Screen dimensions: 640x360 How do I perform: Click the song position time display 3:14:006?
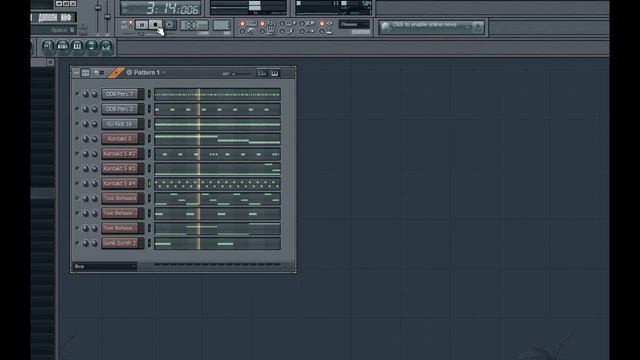click(x=161, y=8)
